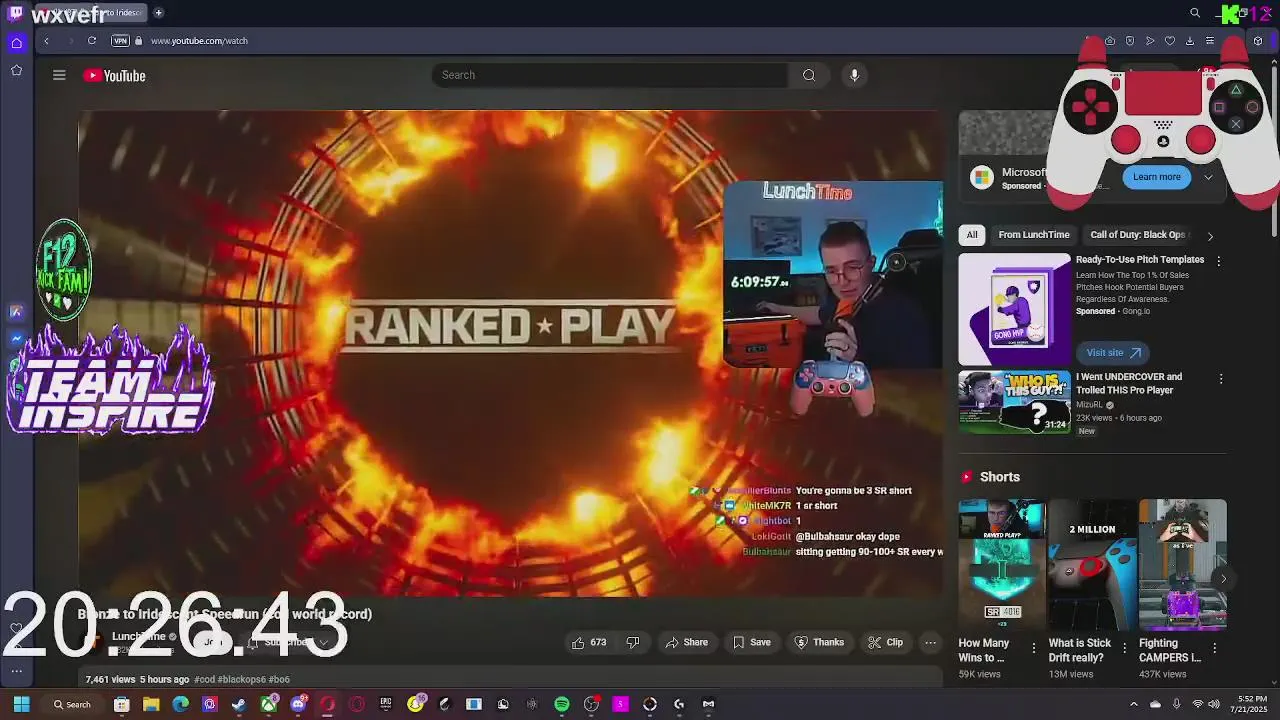Viewport: 1280px width, 720px height.
Task: Take a snapshot with the camera icon
Action: (1110, 41)
